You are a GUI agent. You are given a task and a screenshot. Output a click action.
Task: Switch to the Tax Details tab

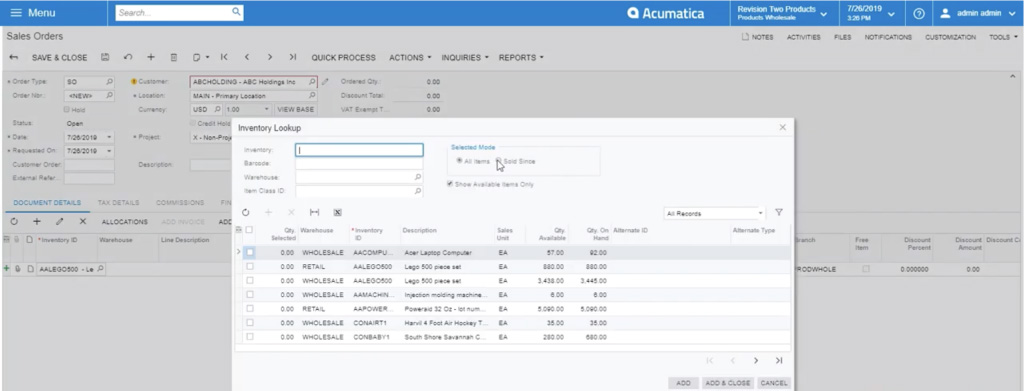pyautogui.click(x=118, y=203)
